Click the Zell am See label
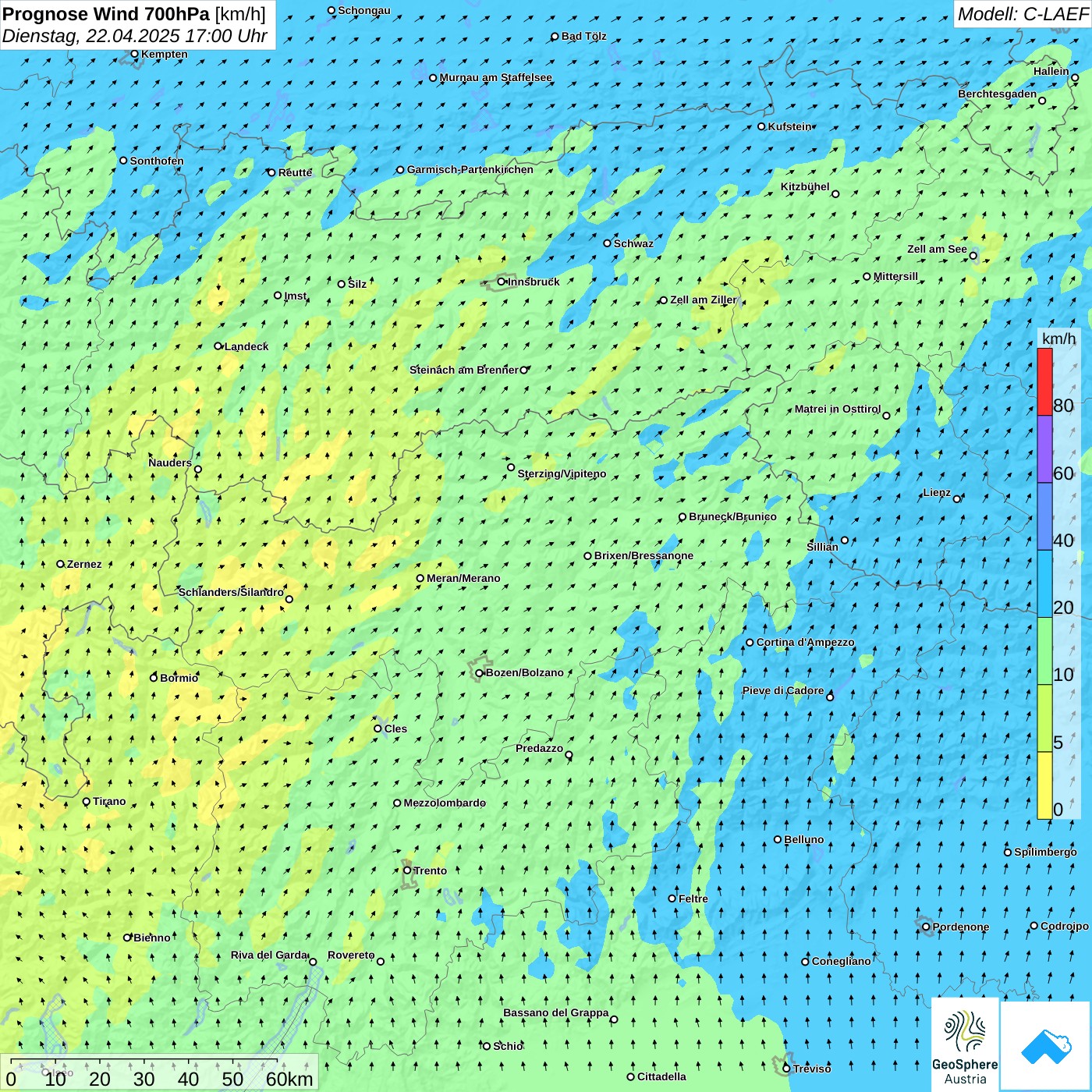Viewport: 1092px width, 1092px height. pyautogui.click(x=937, y=250)
